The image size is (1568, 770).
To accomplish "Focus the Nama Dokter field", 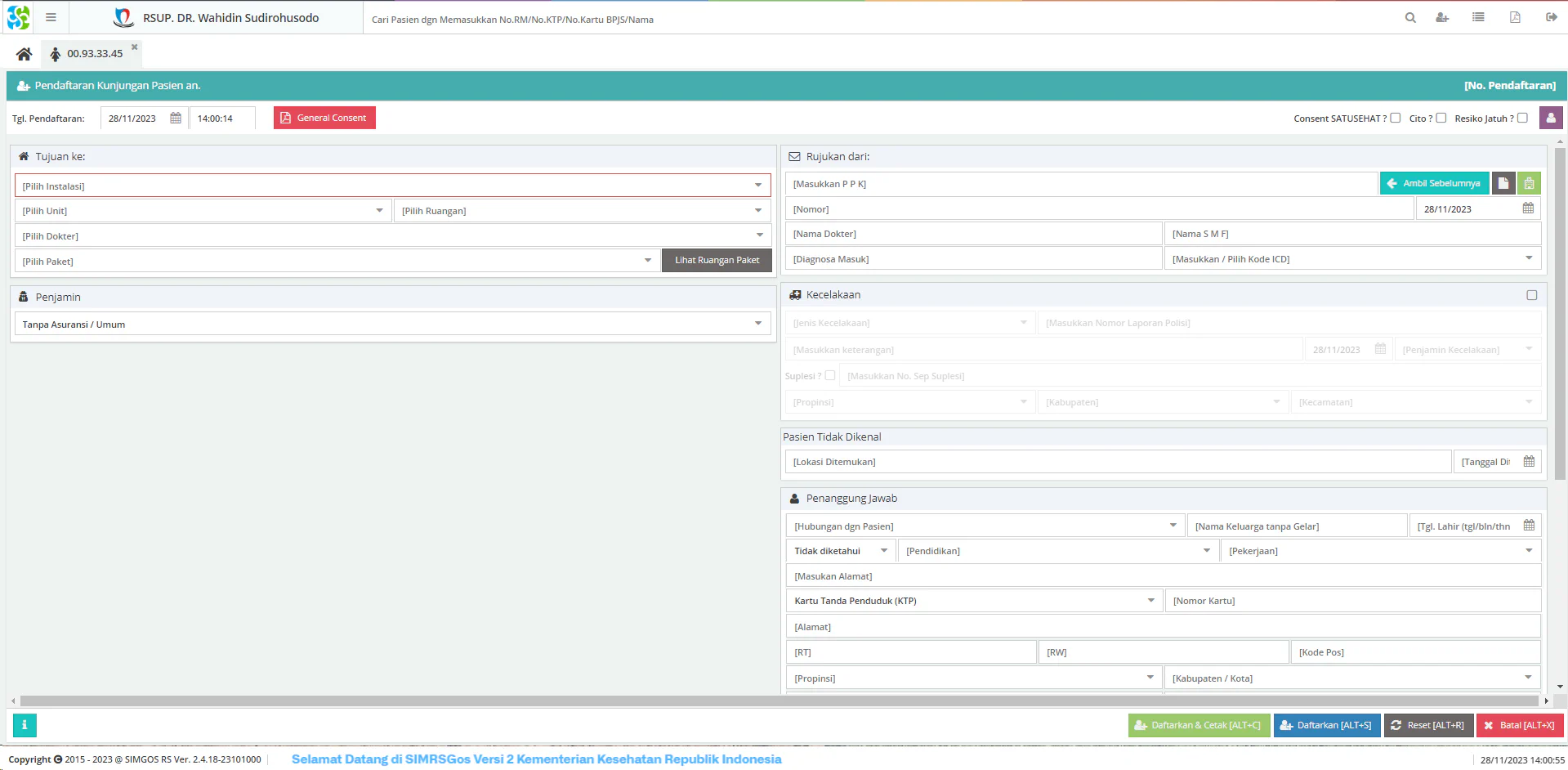I will (973, 234).
